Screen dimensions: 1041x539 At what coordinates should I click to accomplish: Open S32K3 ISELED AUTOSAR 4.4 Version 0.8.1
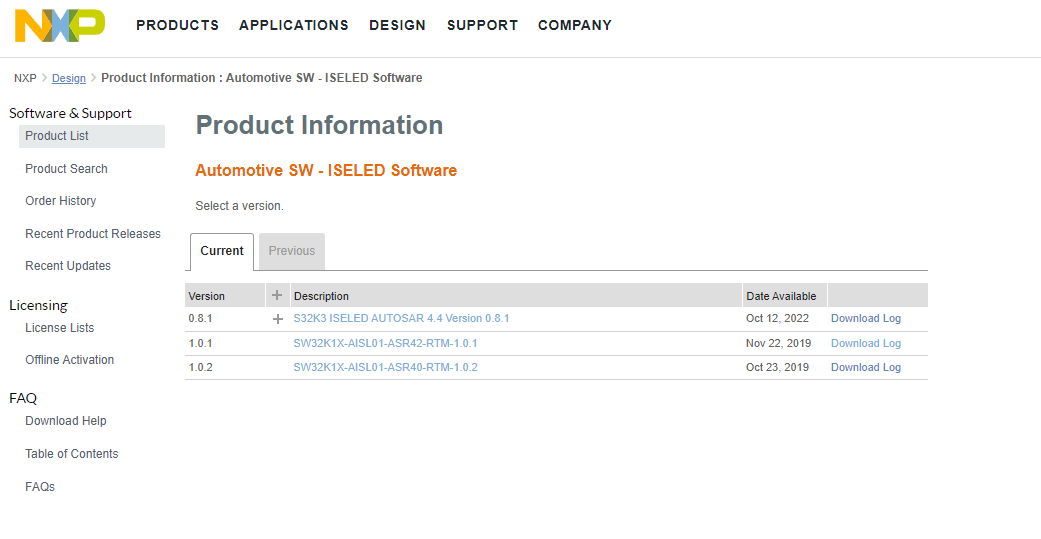pyautogui.click(x=401, y=319)
